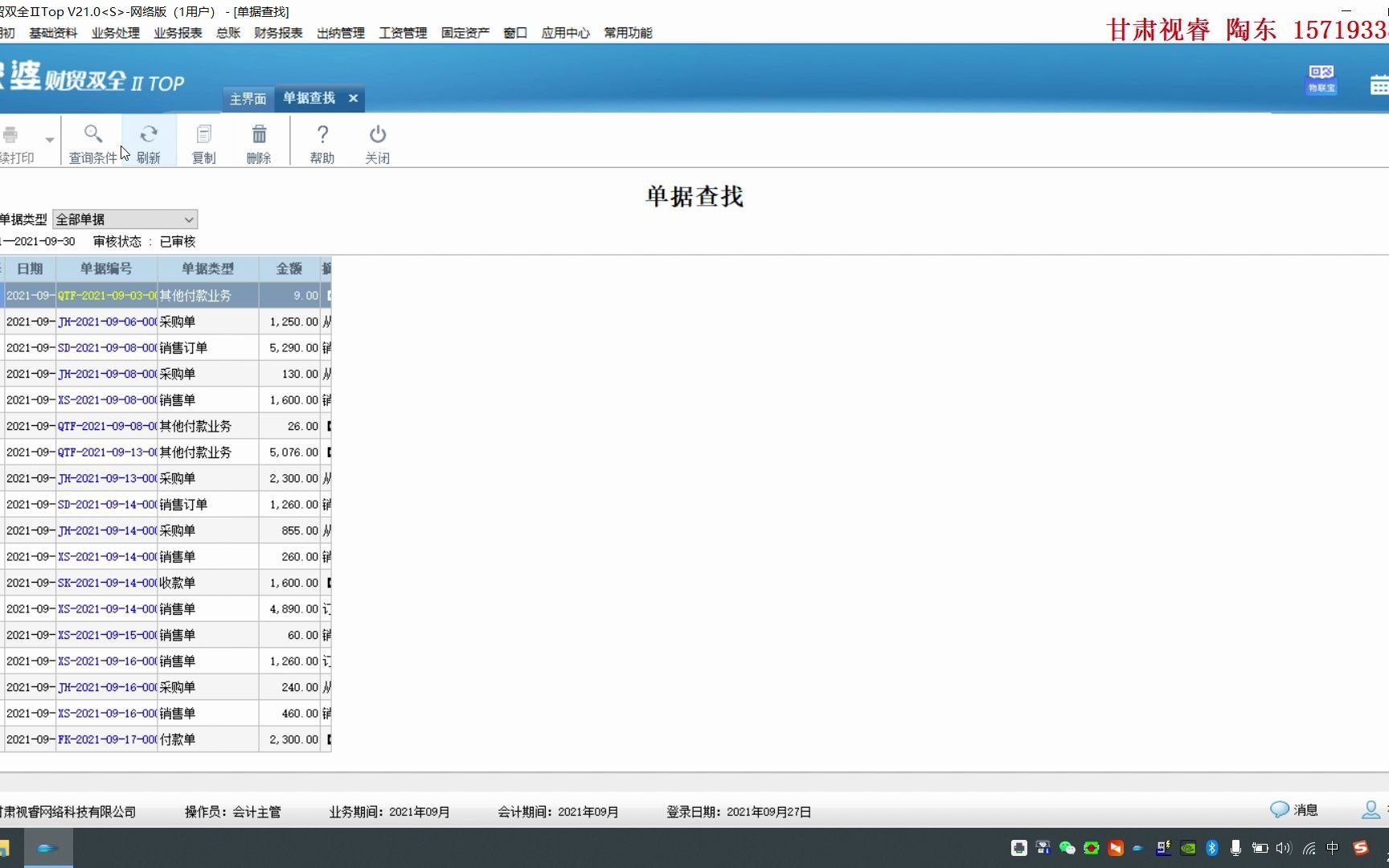This screenshot has width=1389, height=868.
Task: Open the volume tray icon
Action: [x=1283, y=848]
